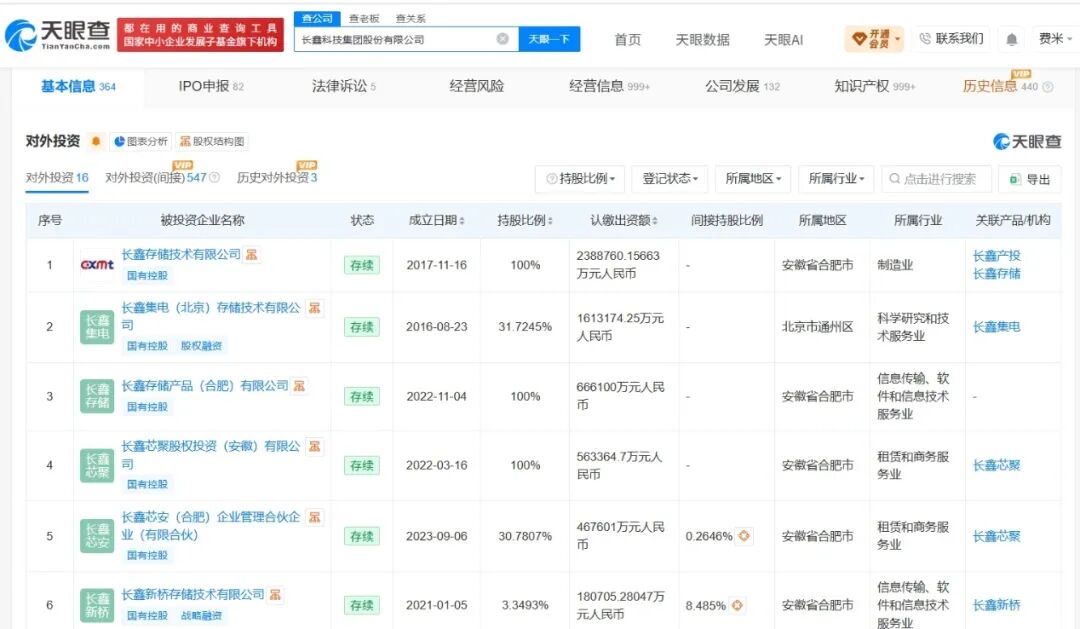This screenshot has height=629, width=1080.
Task: Click the 联系我们 contact link
Action: tap(952, 39)
